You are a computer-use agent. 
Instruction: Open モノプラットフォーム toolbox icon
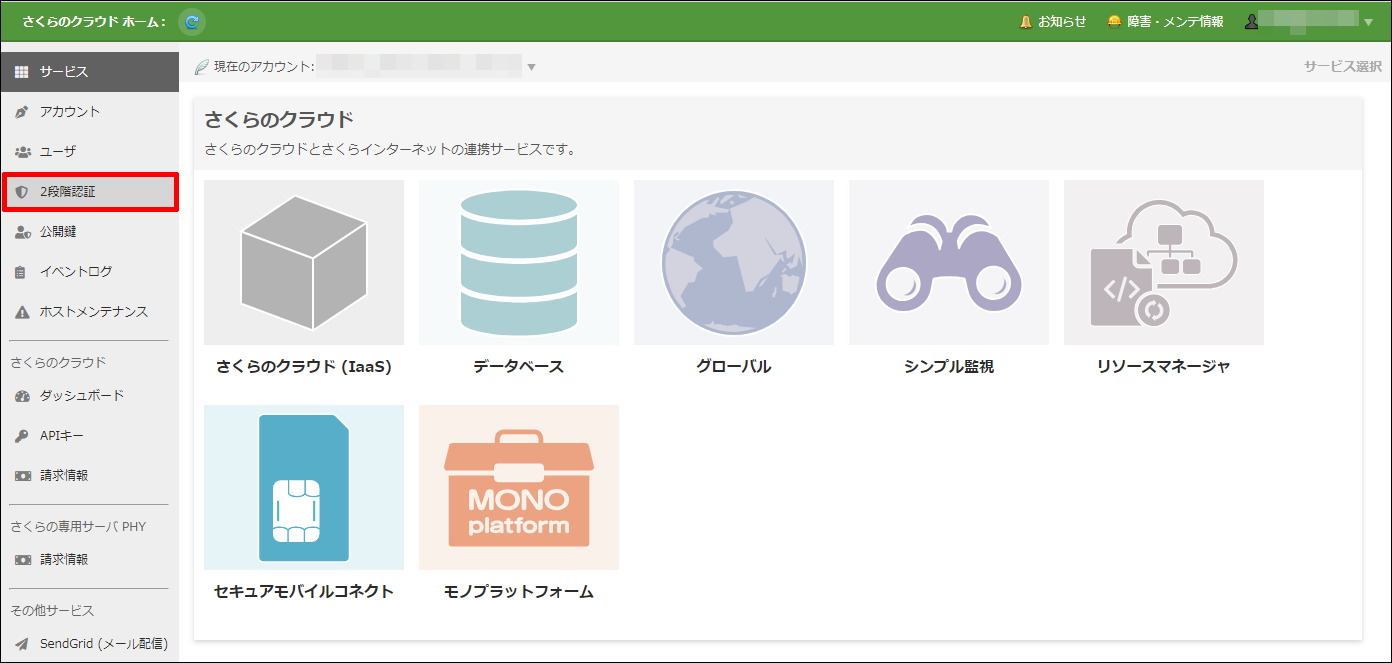(x=518, y=487)
